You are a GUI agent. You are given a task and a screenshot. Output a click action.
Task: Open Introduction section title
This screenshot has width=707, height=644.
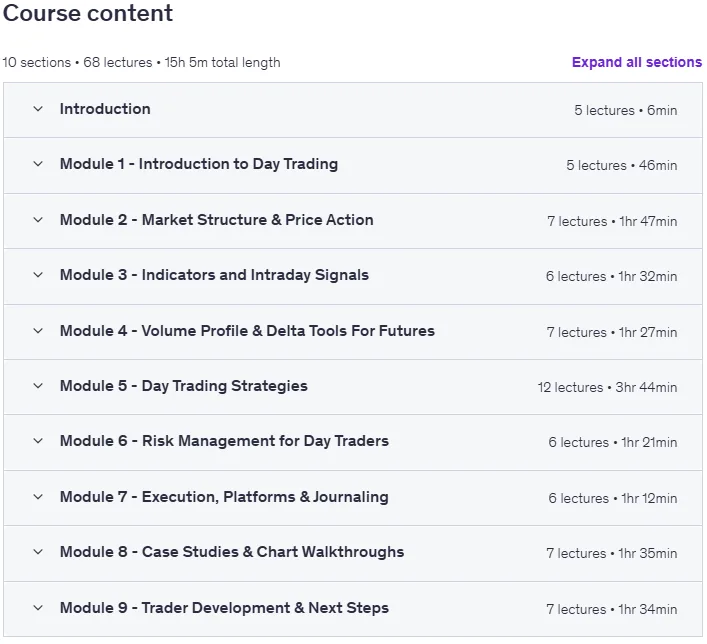point(105,109)
